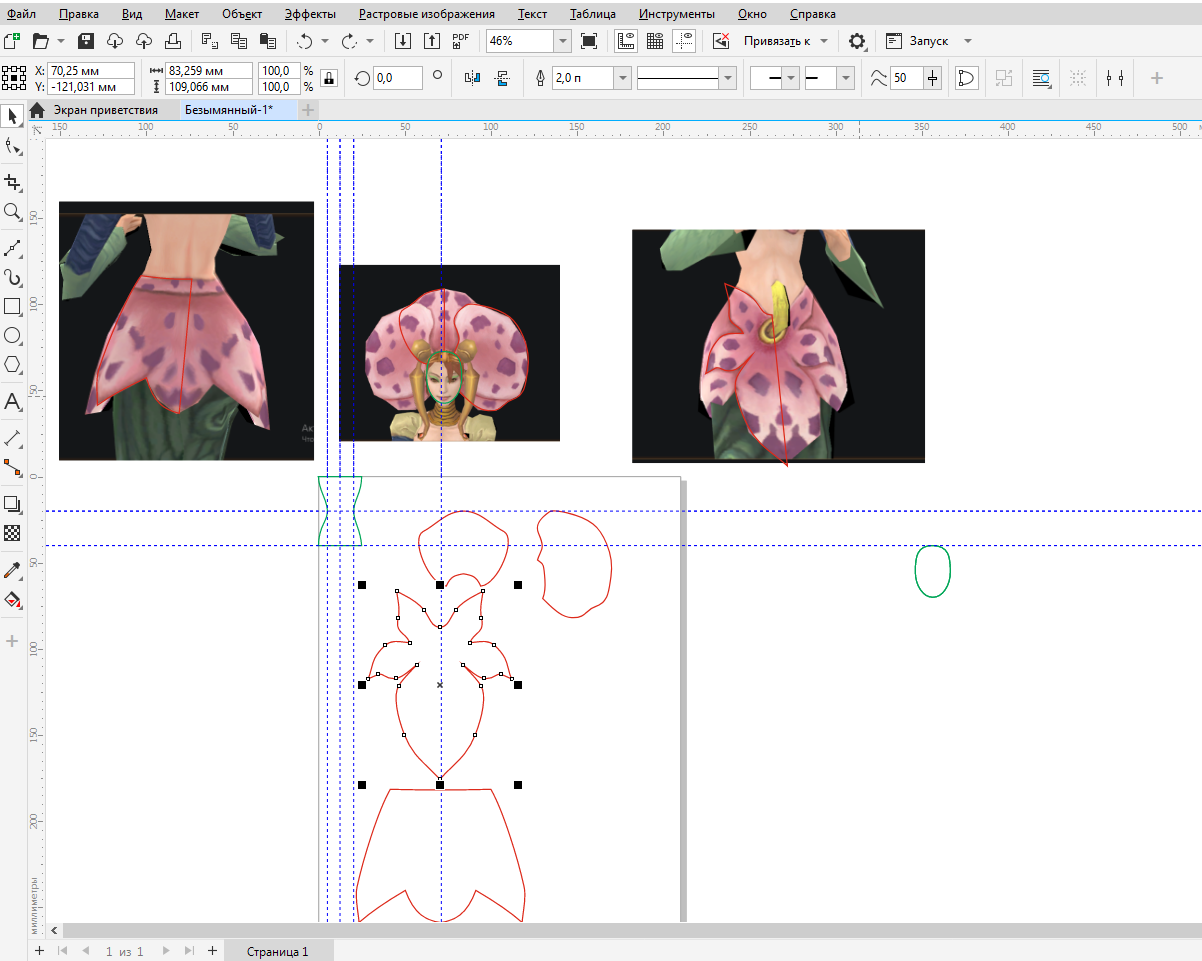Select the Text tool
This screenshot has width=1202, height=961.
12,402
